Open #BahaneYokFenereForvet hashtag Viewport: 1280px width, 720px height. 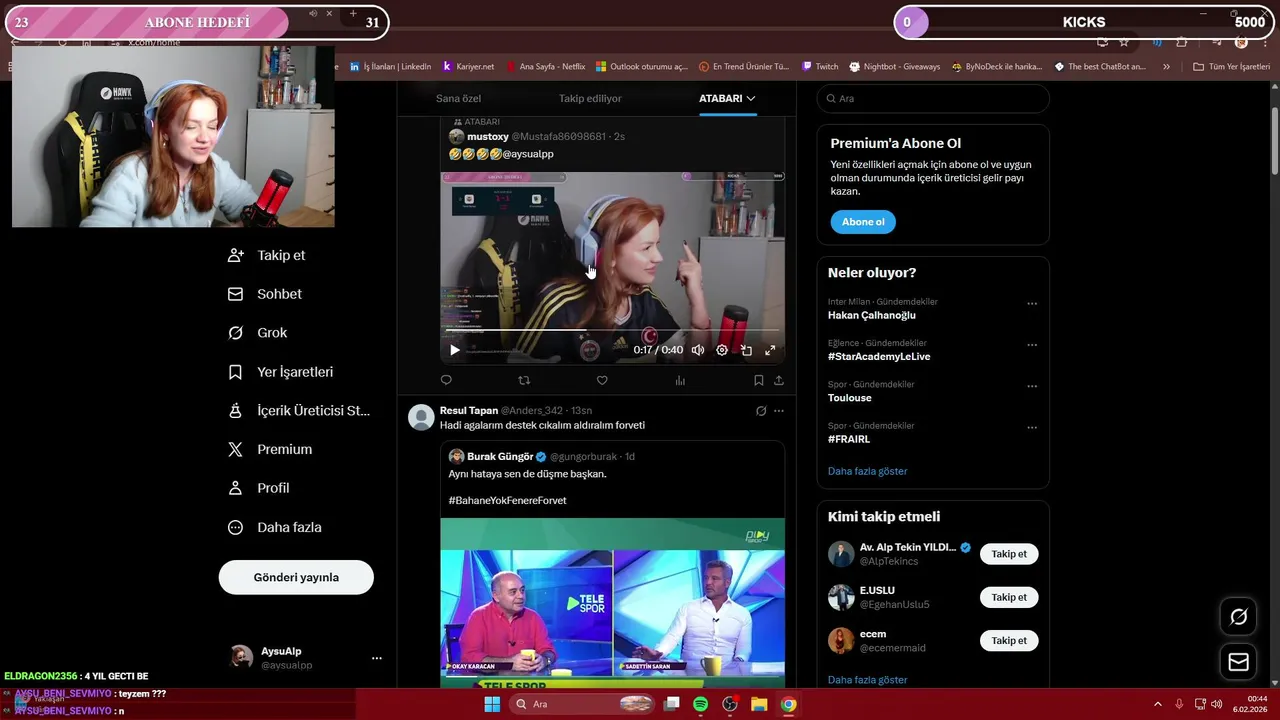point(507,500)
